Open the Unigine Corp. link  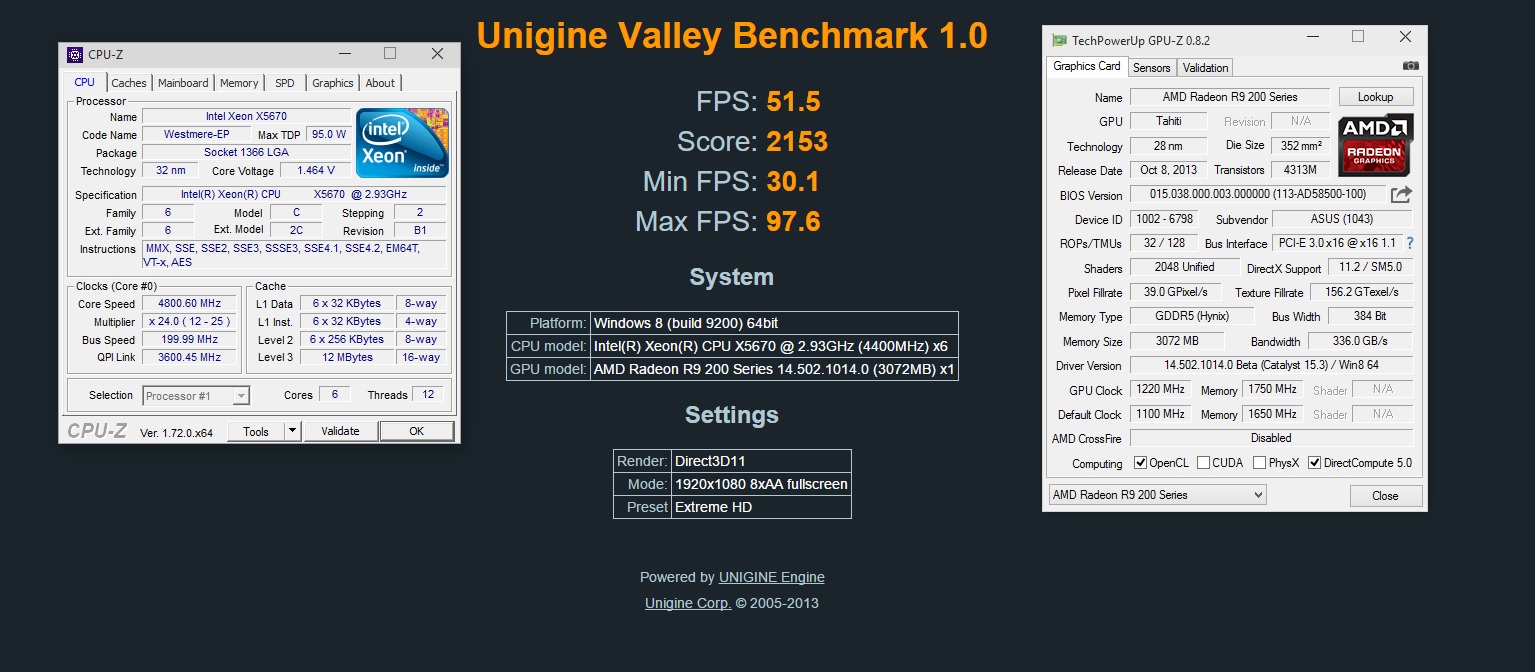[x=688, y=603]
